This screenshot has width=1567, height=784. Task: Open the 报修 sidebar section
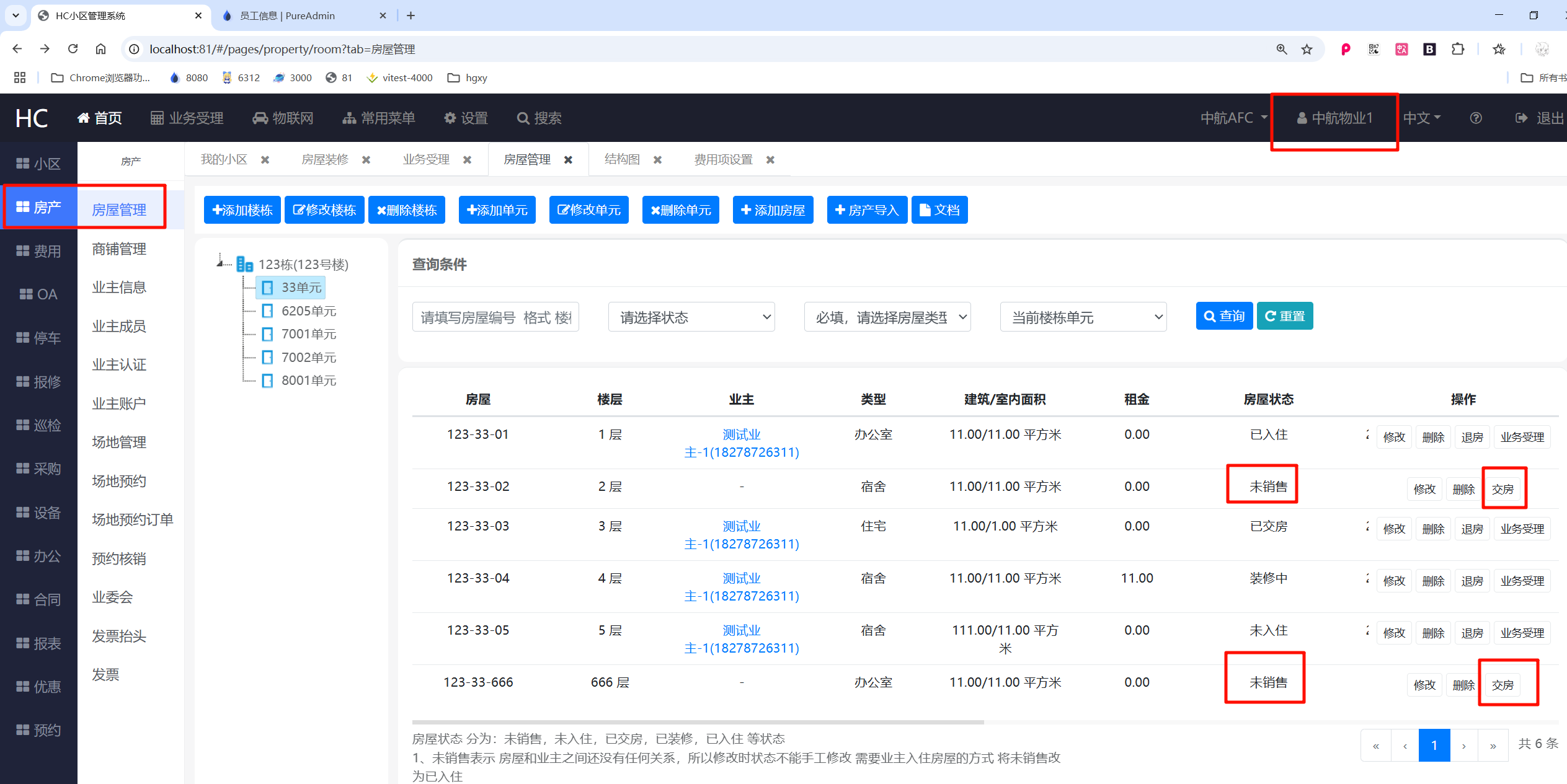pyautogui.click(x=38, y=382)
